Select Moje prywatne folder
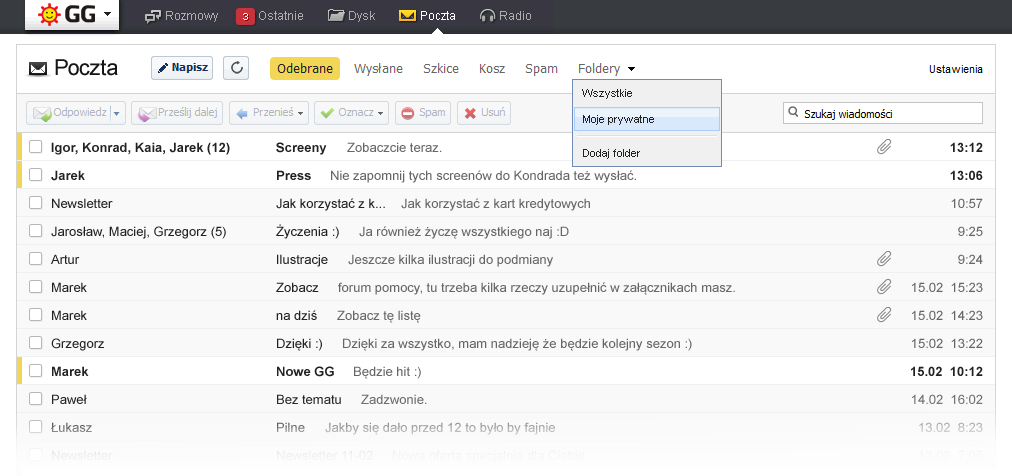Screen dimensions: 1012x476 647,119
